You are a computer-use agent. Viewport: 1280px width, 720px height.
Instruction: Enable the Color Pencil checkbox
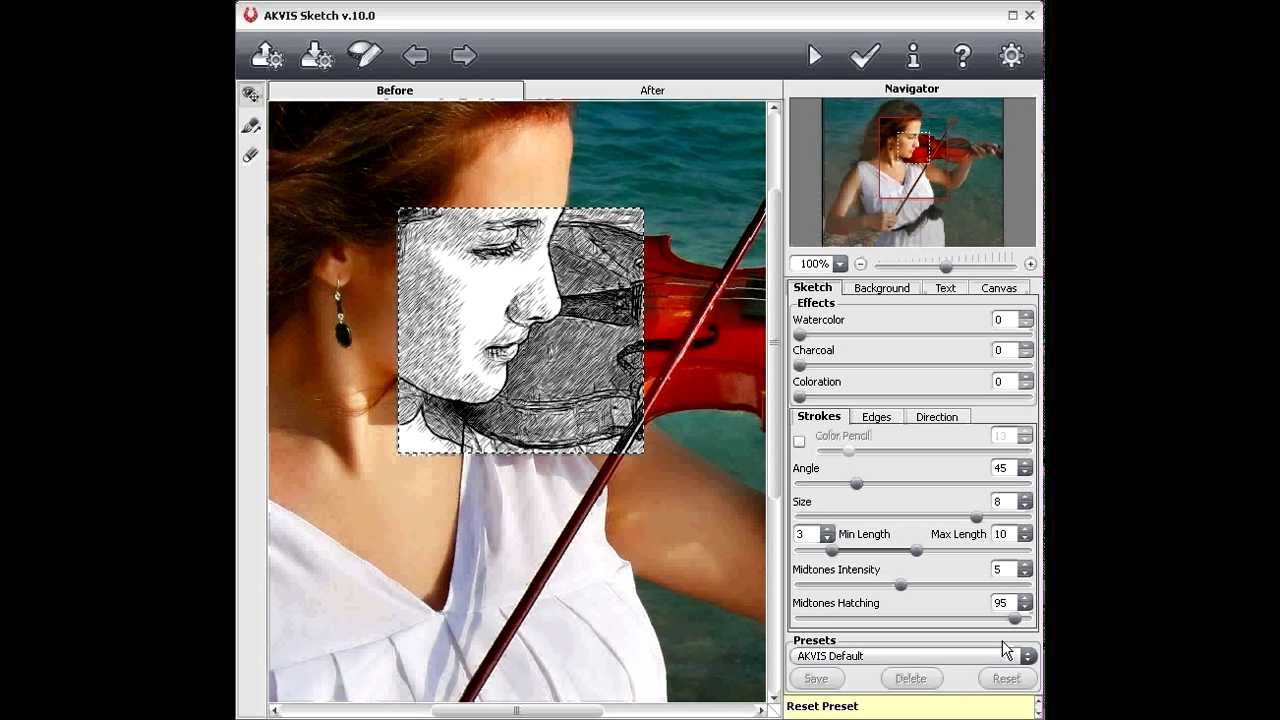(x=799, y=441)
